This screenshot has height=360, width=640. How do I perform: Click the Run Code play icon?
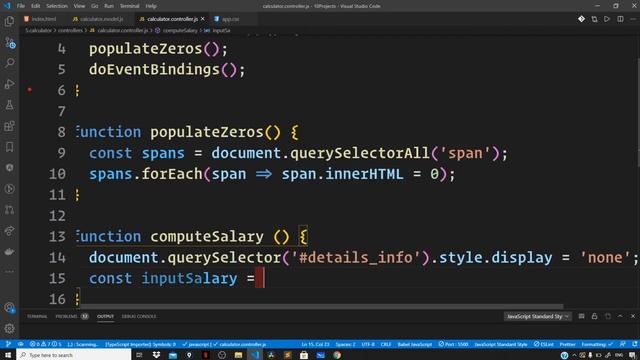(607, 19)
